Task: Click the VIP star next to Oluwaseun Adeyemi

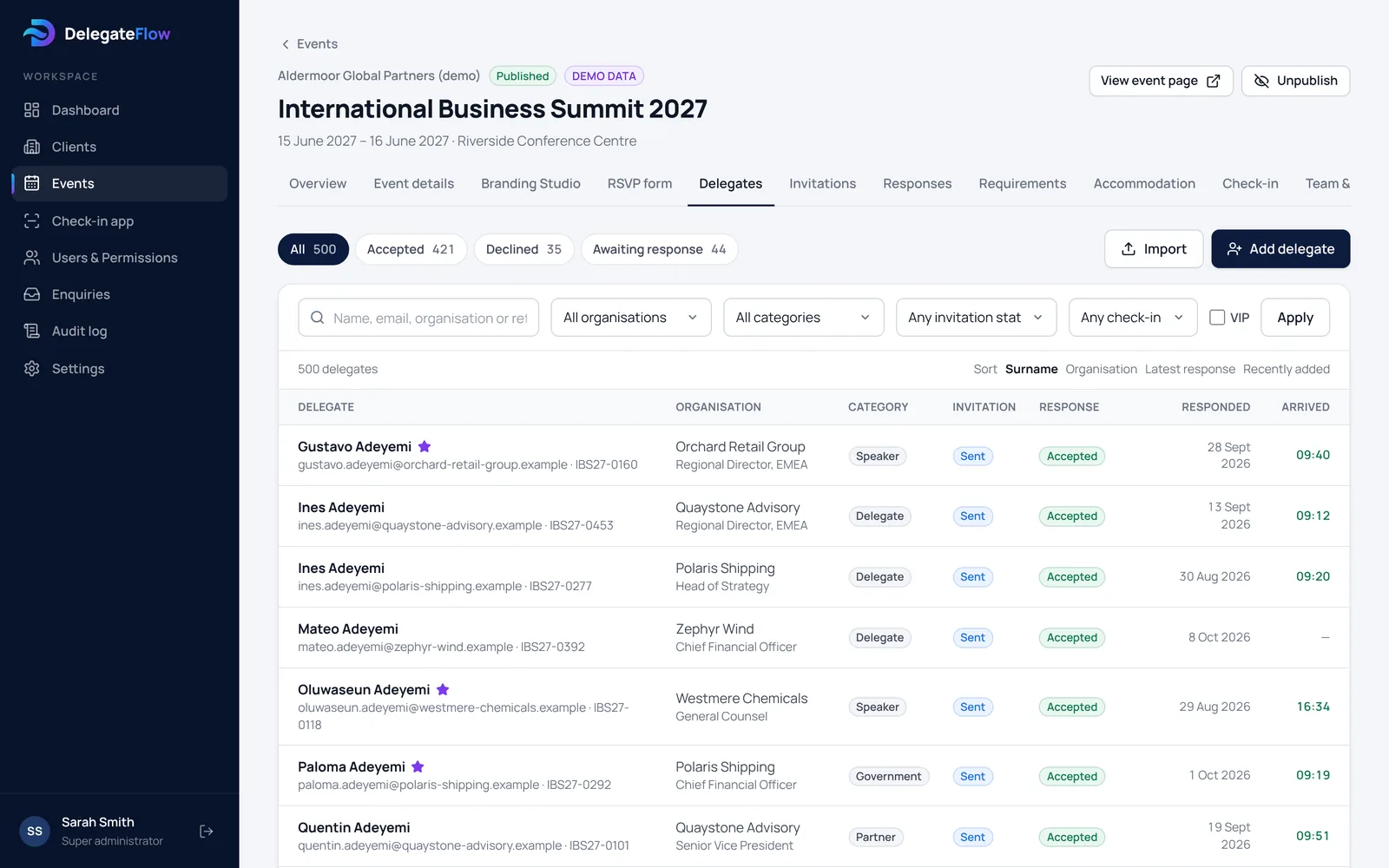Action: 443,689
